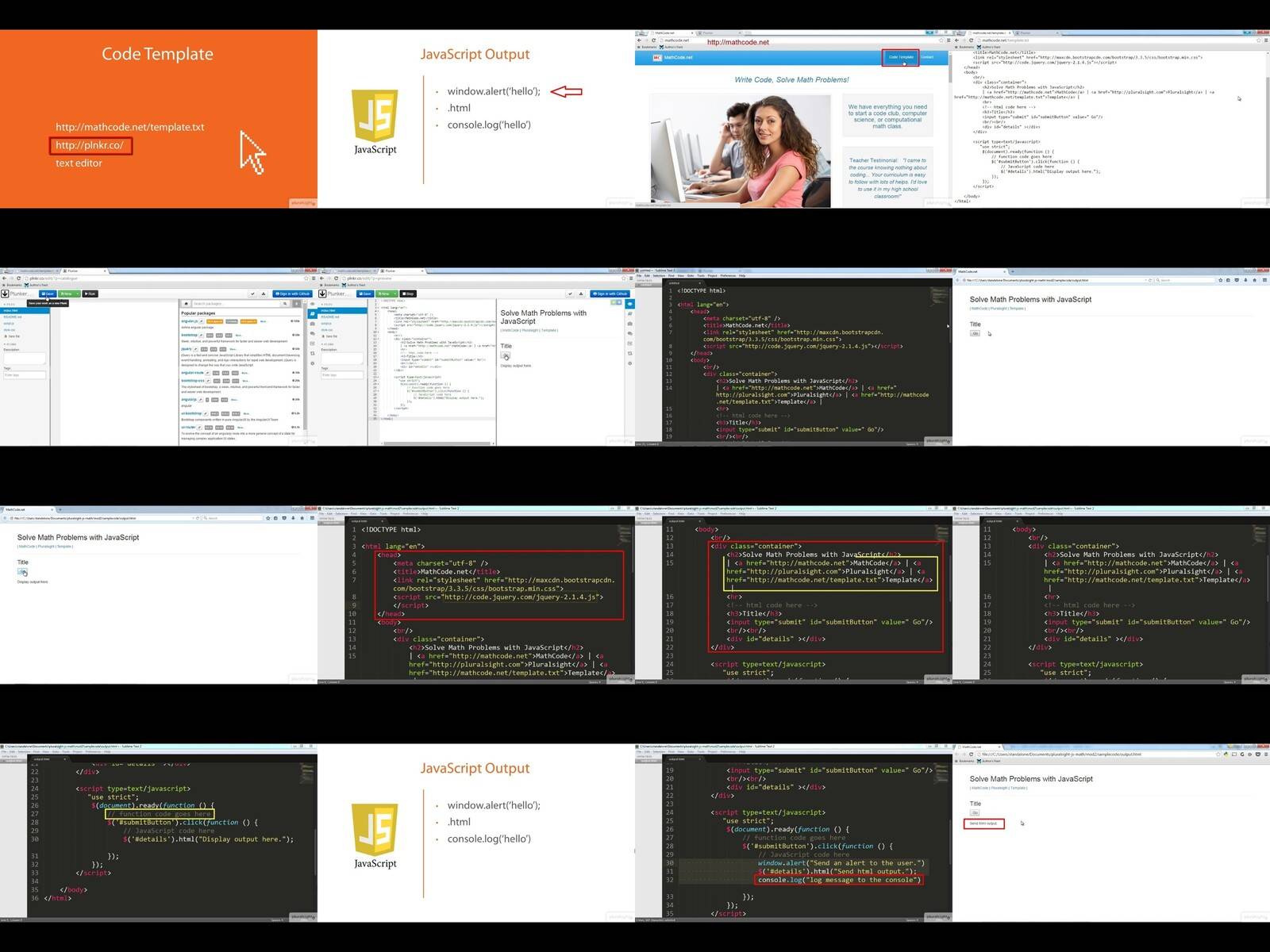Viewport: 1270px width, 952px height.
Task: Click gear icon in Plunker catalogue right sidebar
Action: (x=312, y=363)
